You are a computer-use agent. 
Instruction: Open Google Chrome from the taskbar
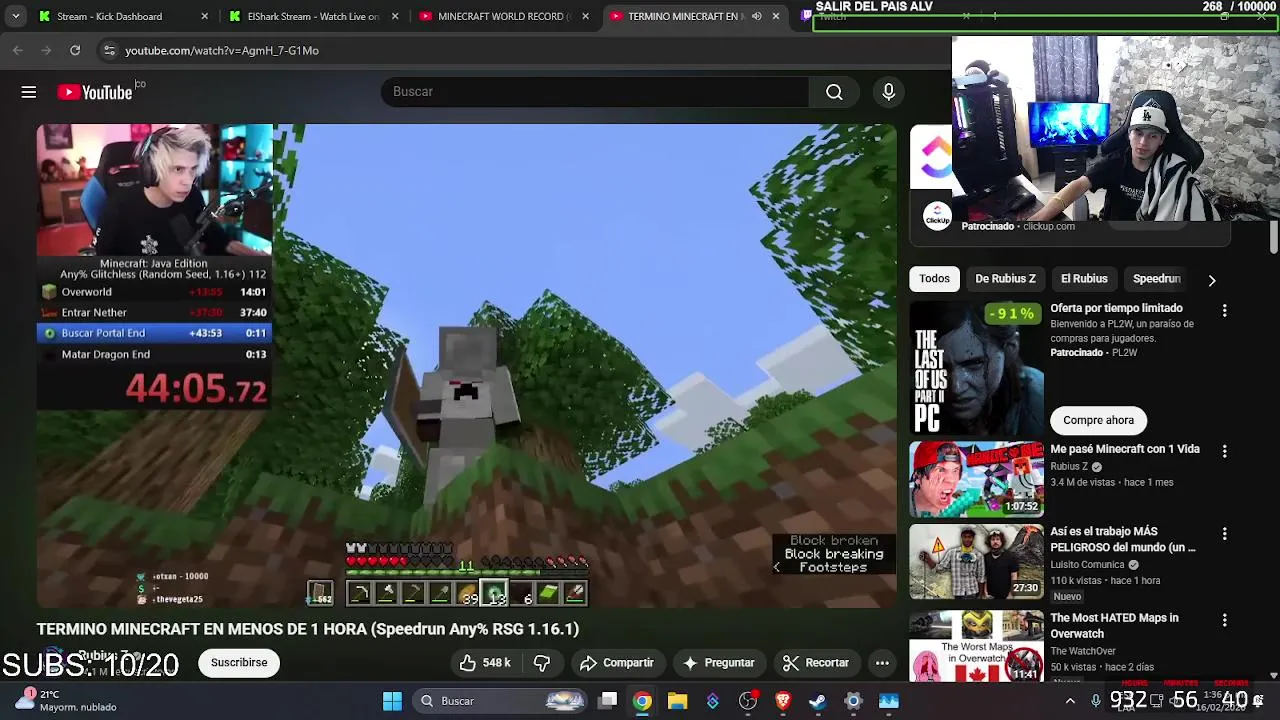click(642, 701)
